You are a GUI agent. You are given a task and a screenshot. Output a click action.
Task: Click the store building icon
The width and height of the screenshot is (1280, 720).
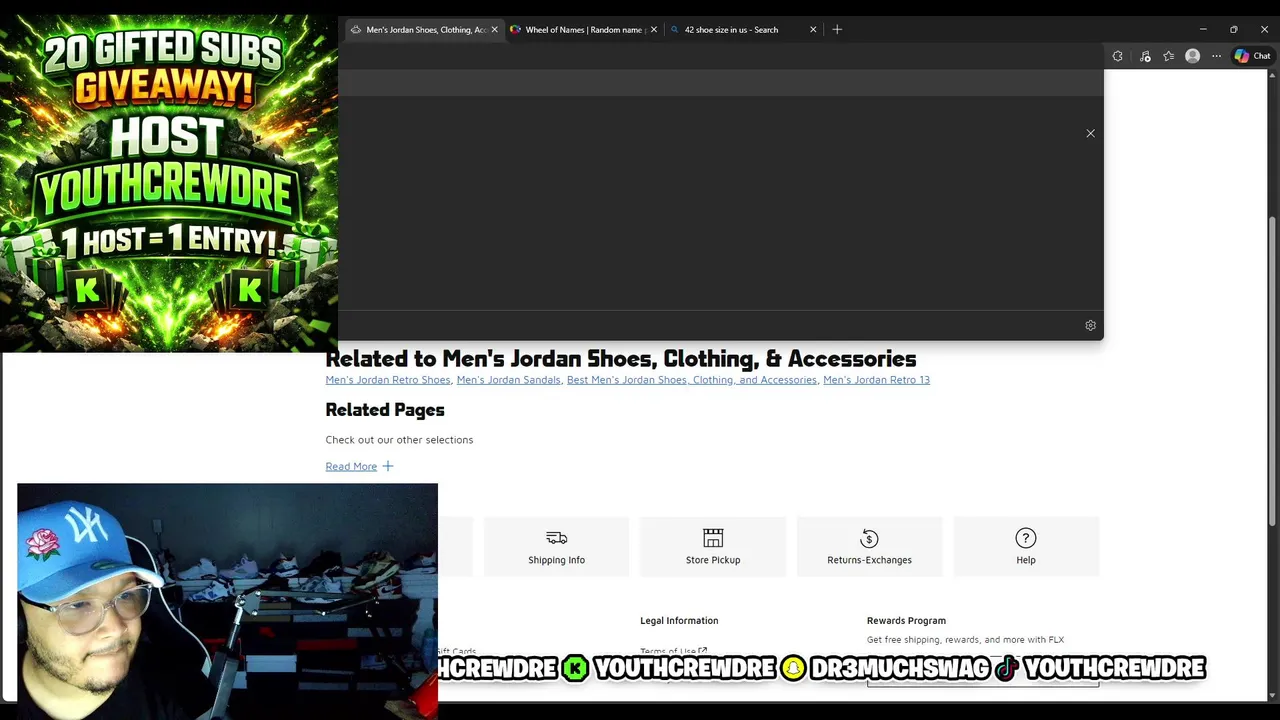point(713,538)
